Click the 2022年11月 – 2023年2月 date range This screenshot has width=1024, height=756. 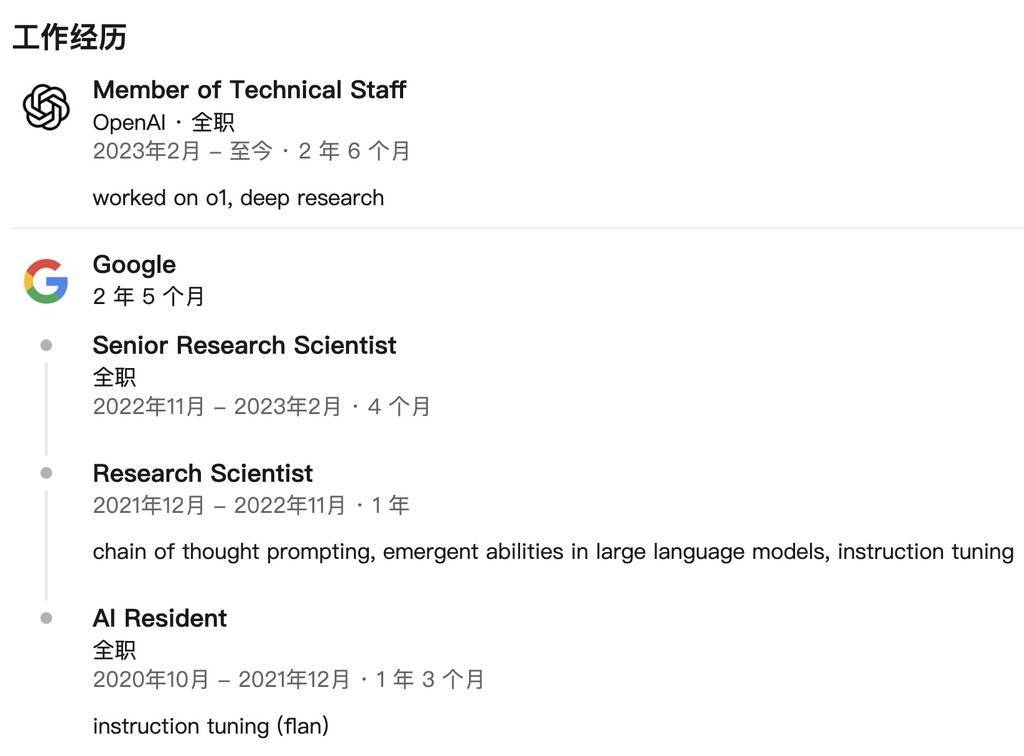click(x=217, y=407)
